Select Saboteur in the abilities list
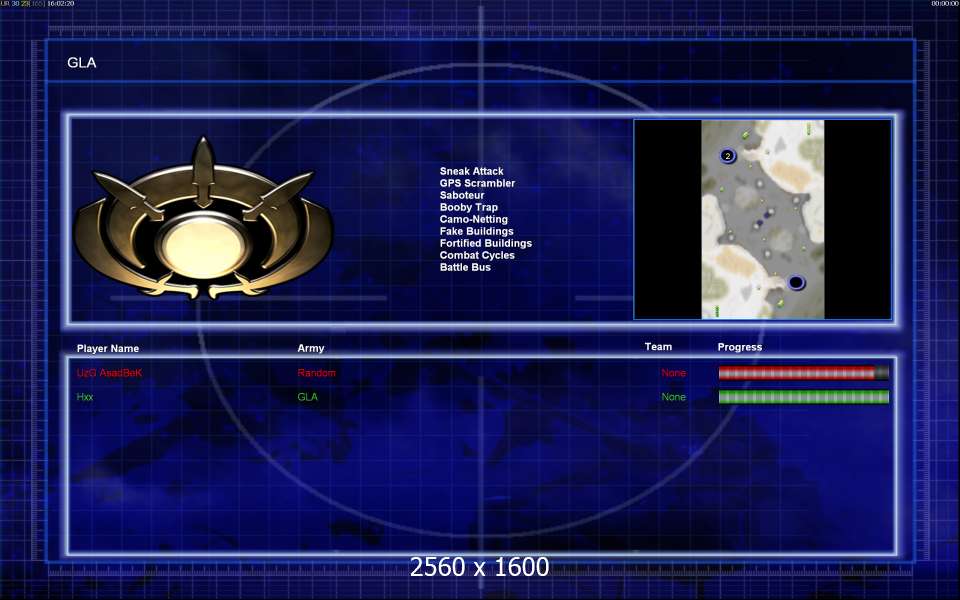Screen dimensions: 960x600 point(462,195)
